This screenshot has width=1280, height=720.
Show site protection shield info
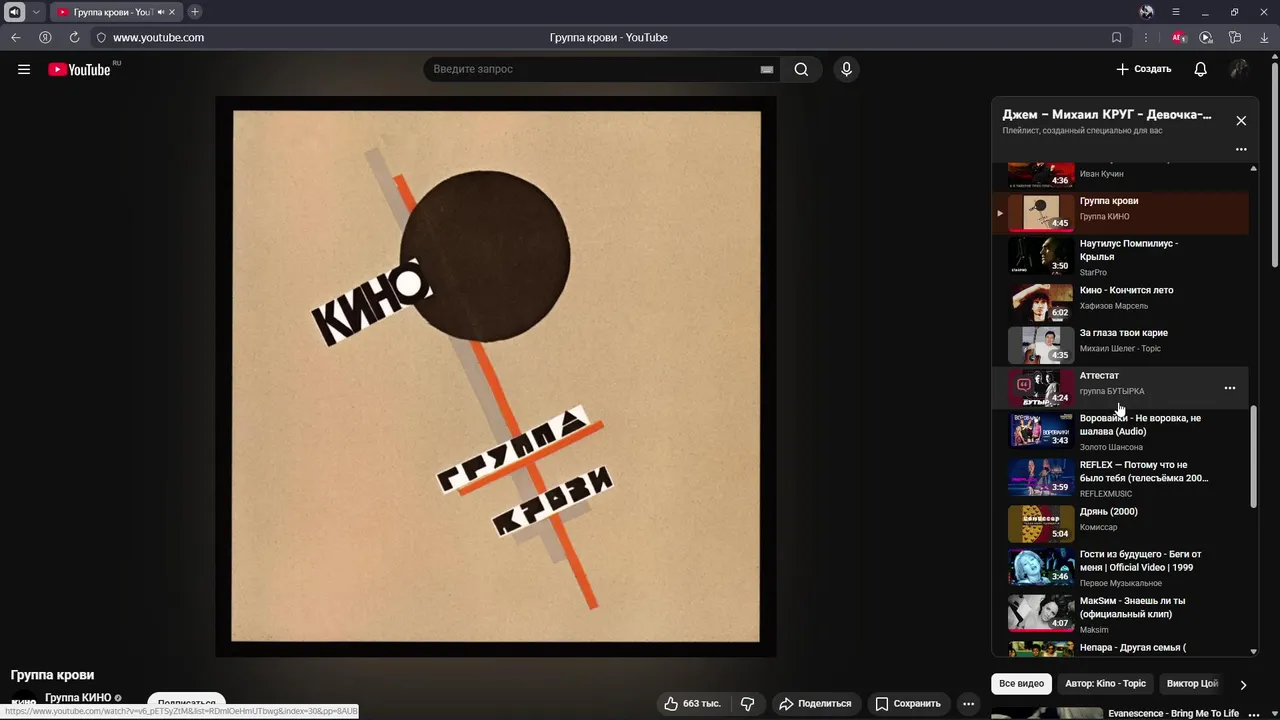point(101,37)
